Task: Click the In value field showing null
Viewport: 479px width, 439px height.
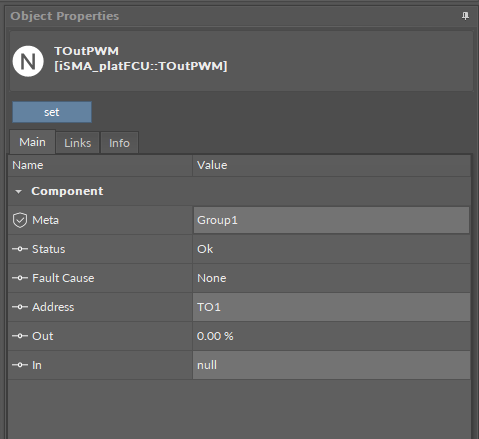Action: point(331,365)
